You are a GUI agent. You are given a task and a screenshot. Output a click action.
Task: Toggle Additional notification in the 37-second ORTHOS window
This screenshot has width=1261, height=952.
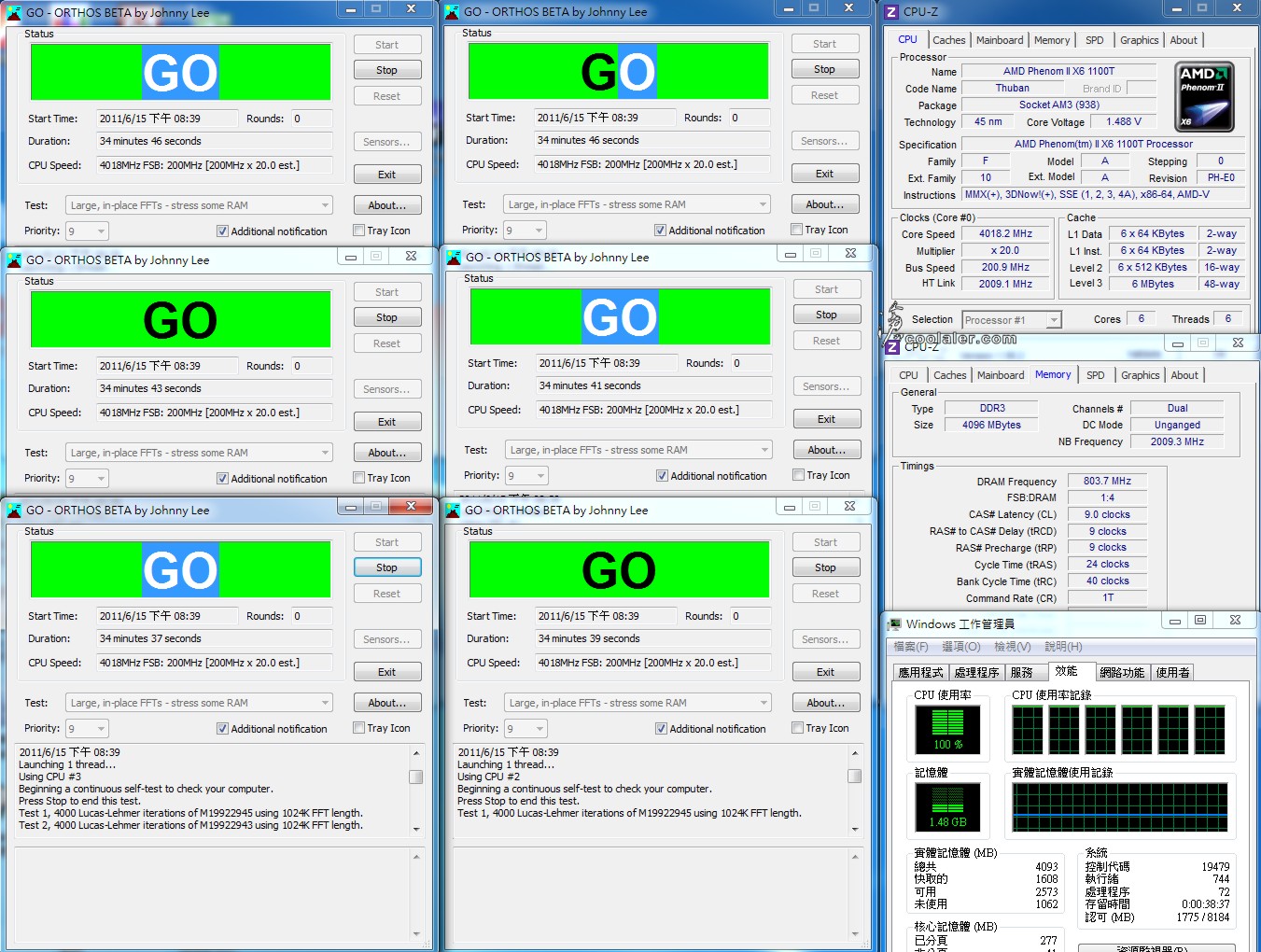tap(222, 728)
